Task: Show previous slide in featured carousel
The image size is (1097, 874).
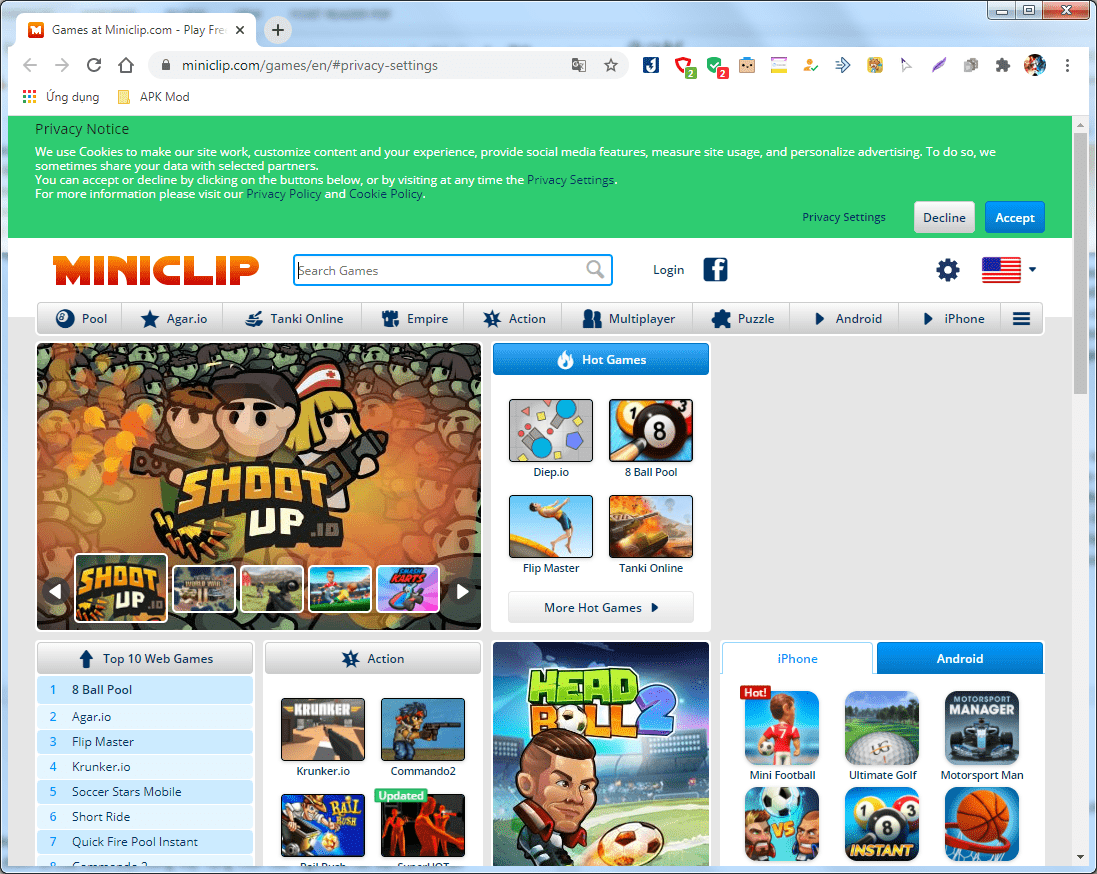Action: pyautogui.click(x=55, y=592)
